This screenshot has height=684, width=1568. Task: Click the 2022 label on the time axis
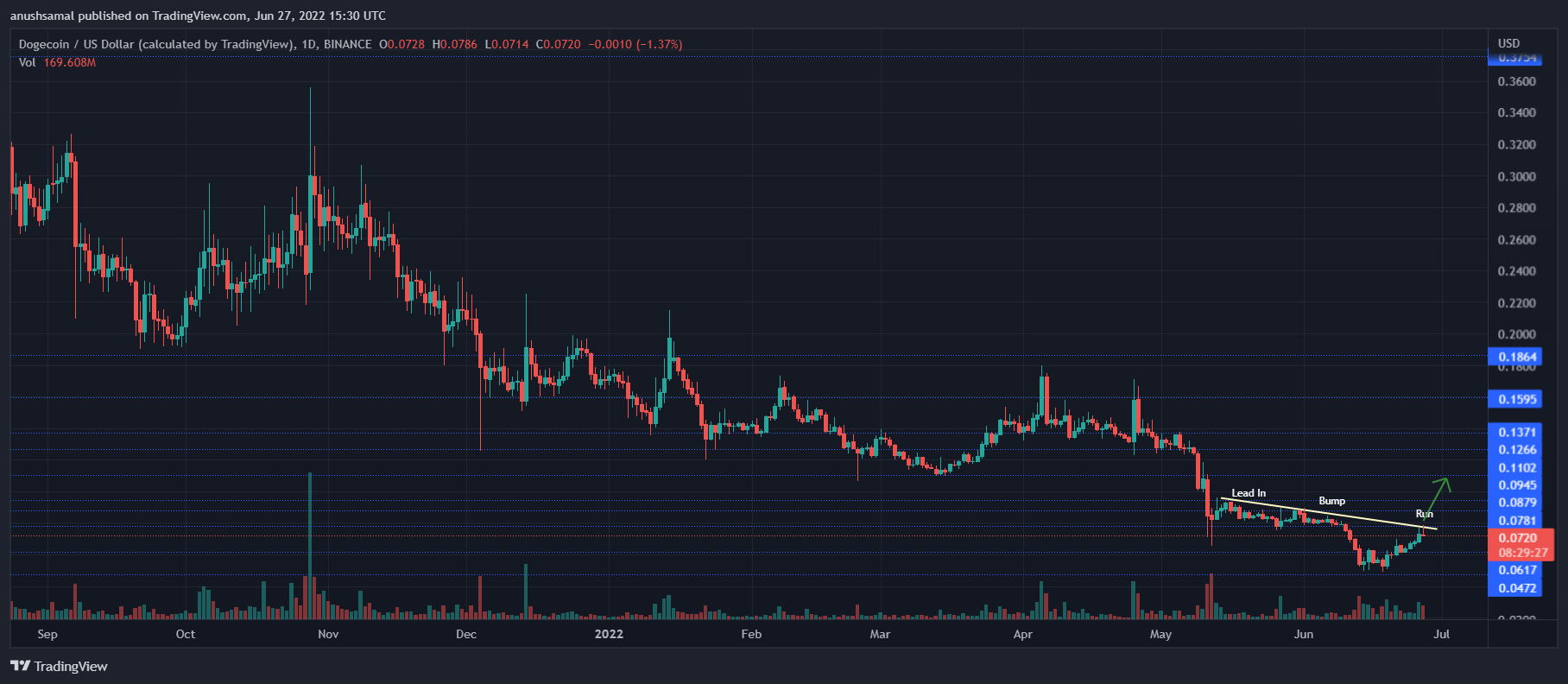coord(609,634)
